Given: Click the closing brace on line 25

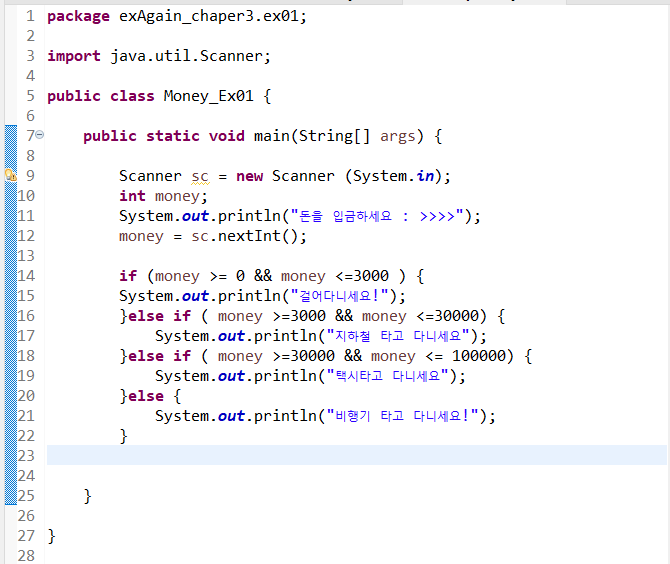Looking at the screenshot, I should tap(87, 496).
